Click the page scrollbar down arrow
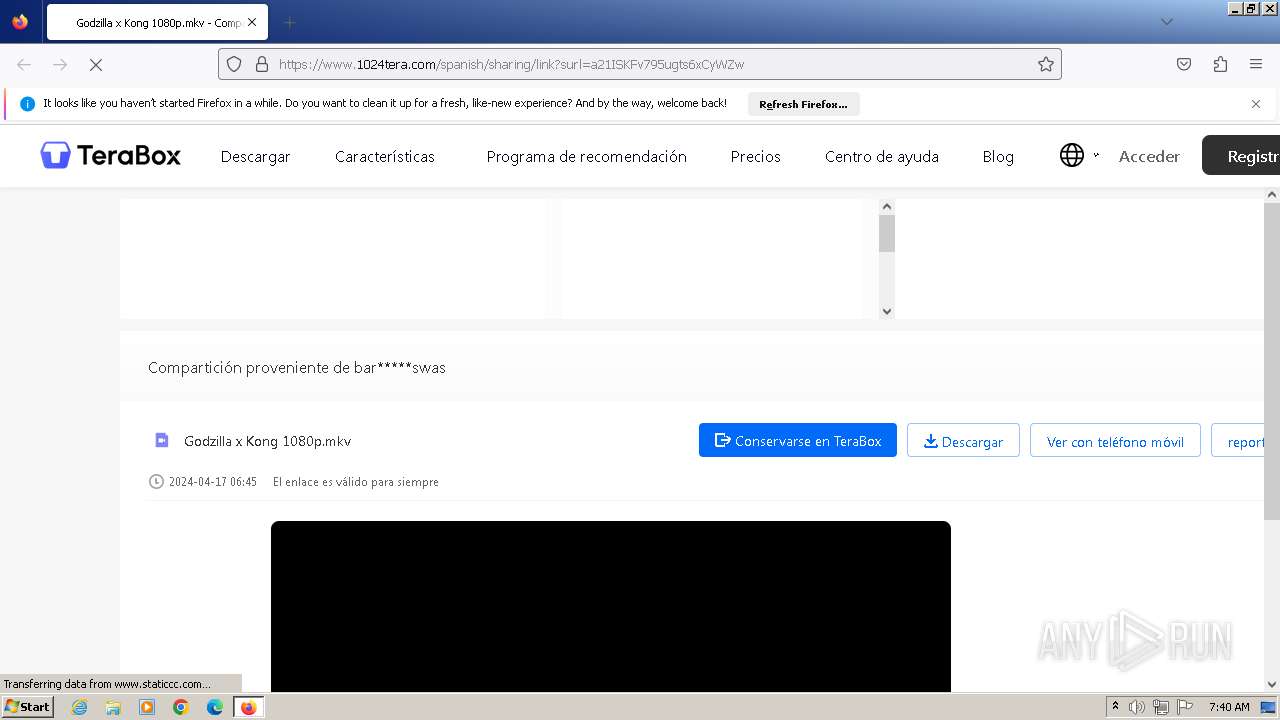 coord(1272,684)
